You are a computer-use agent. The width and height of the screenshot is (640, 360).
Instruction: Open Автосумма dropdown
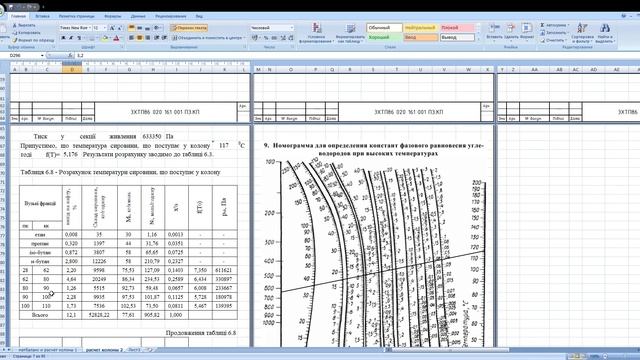(555, 25)
